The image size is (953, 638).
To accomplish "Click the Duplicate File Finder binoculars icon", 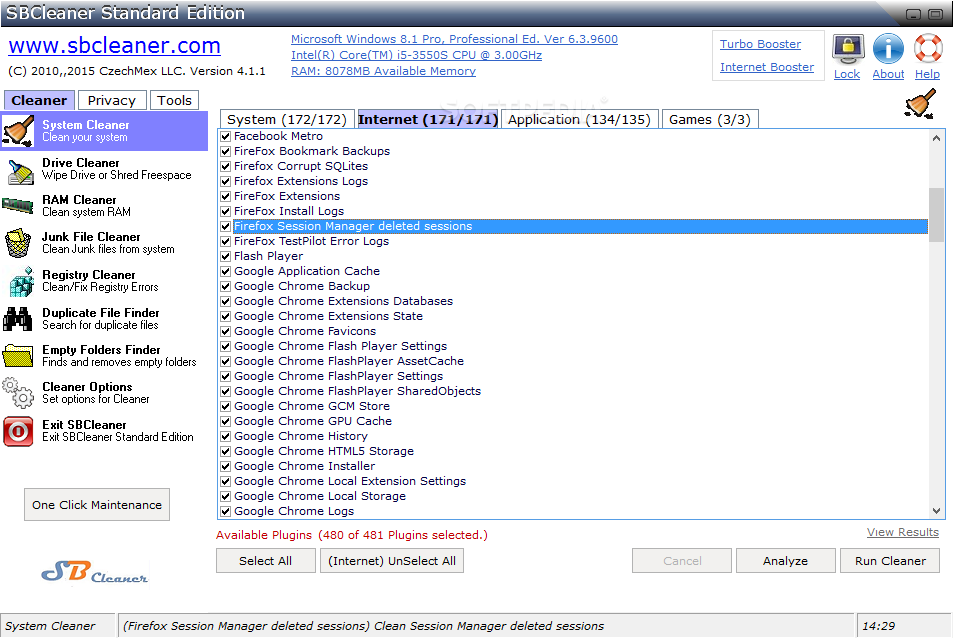I will pos(18,318).
